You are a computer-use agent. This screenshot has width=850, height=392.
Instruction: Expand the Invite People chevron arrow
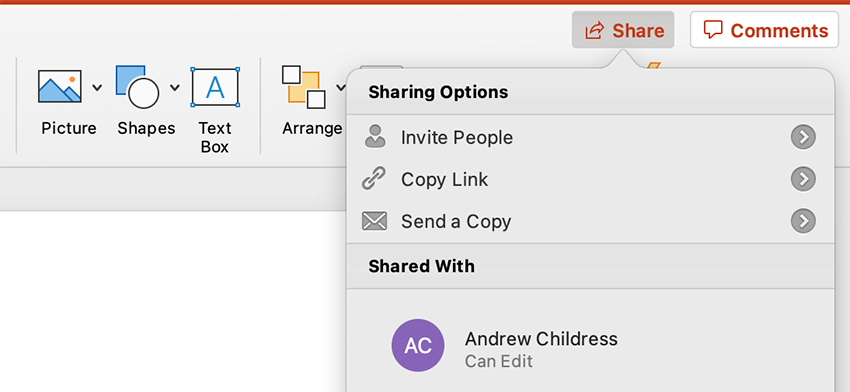[x=803, y=138]
